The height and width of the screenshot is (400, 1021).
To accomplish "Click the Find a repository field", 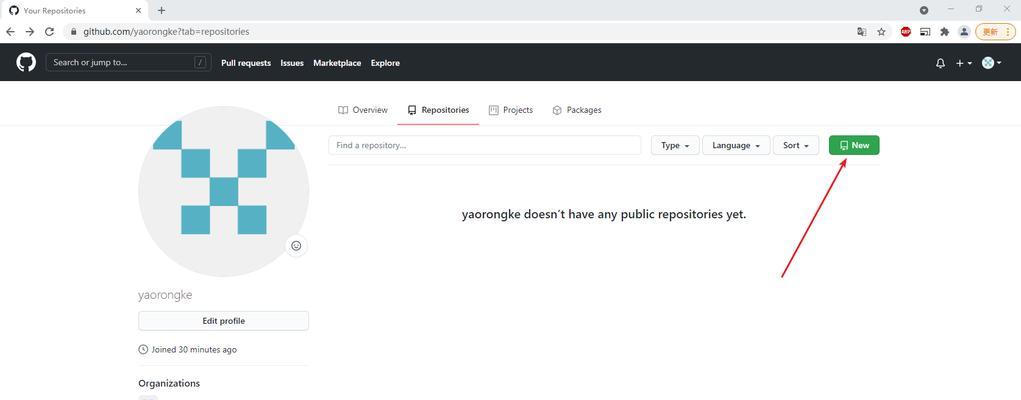I will tap(484, 145).
